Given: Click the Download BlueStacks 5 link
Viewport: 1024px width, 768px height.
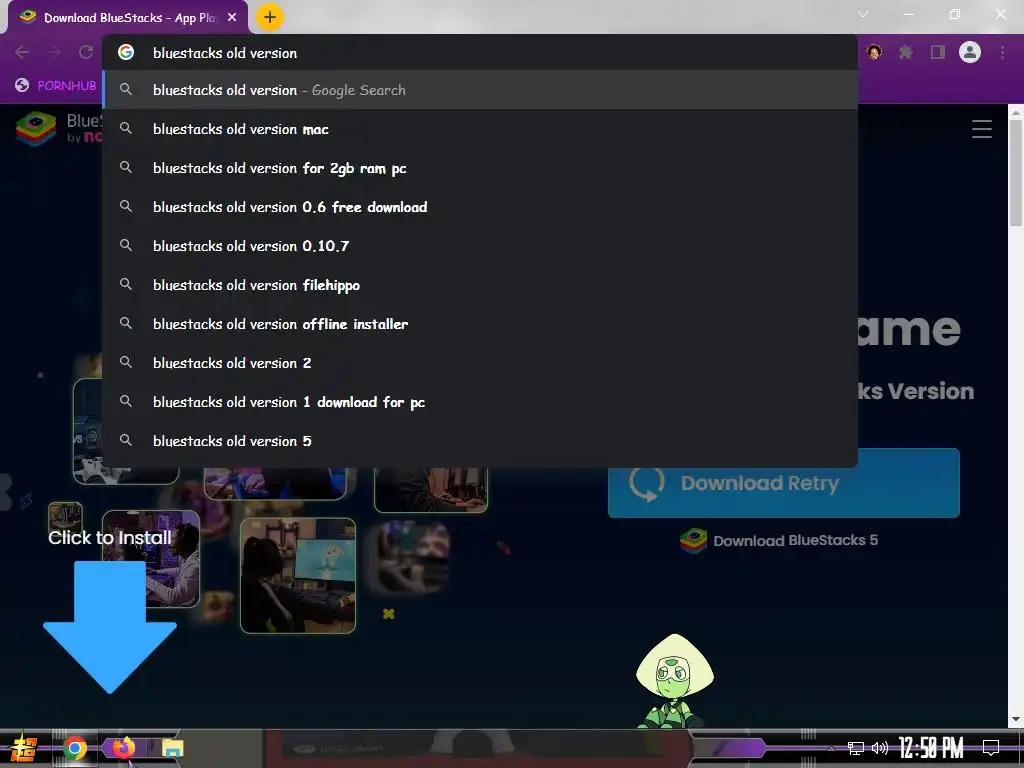Looking at the screenshot, I should [795, 541].
